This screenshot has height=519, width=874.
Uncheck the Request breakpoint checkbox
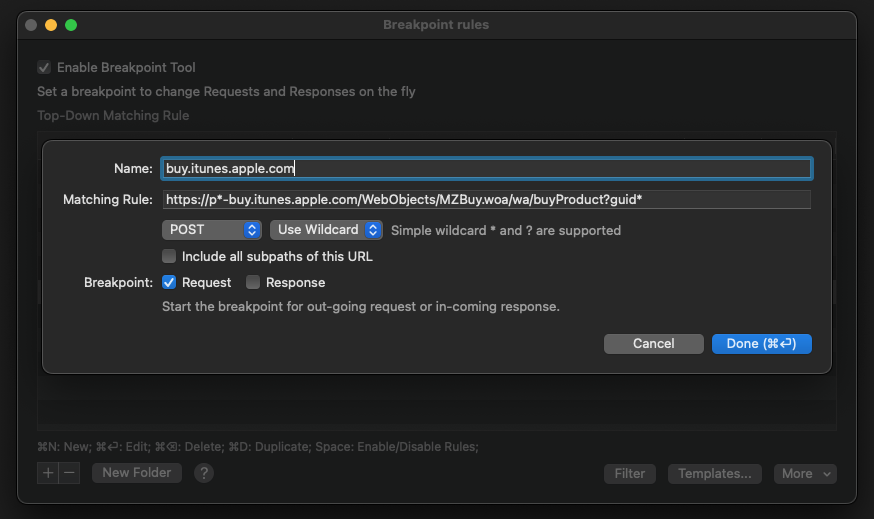169,282
